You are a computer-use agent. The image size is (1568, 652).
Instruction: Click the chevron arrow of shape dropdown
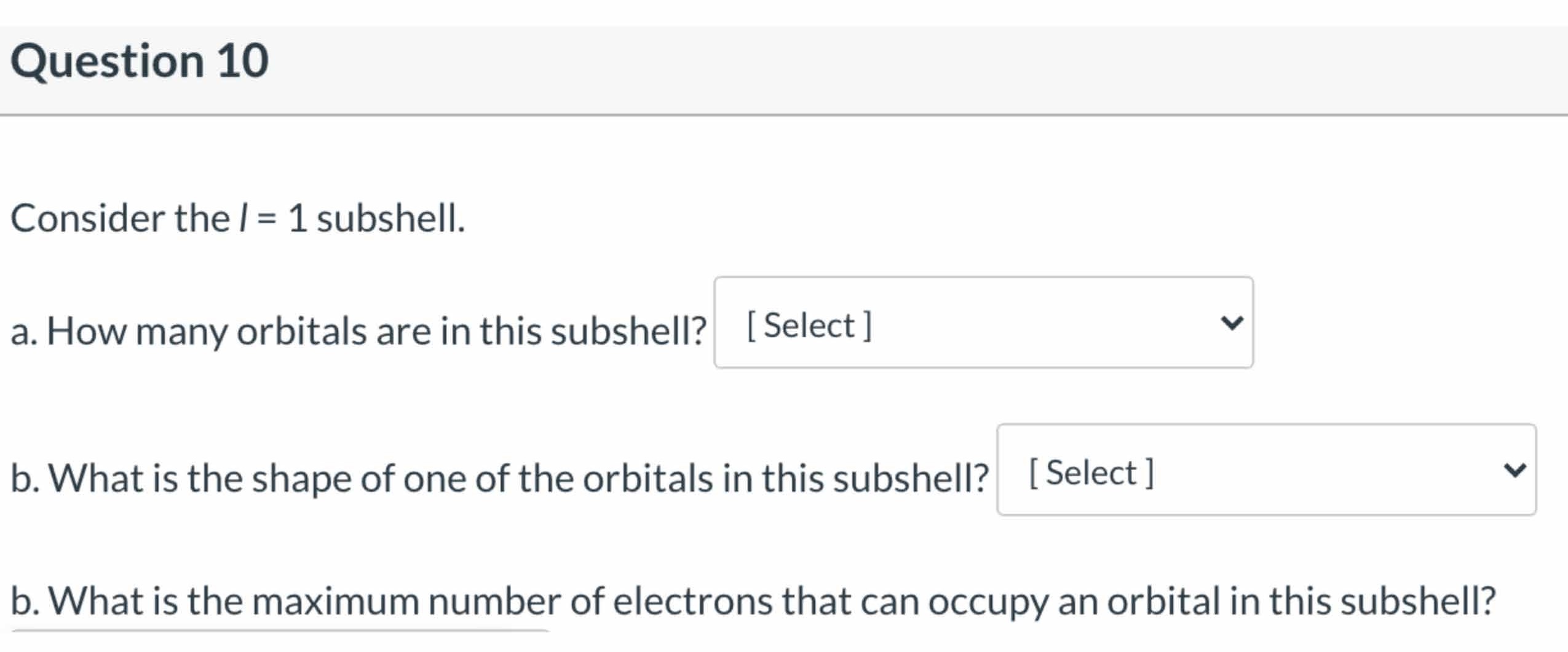(1515, 471)
